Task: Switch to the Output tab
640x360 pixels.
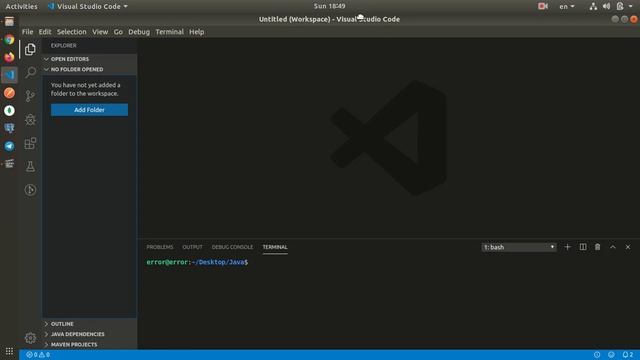Action: (x=192, y=247)
